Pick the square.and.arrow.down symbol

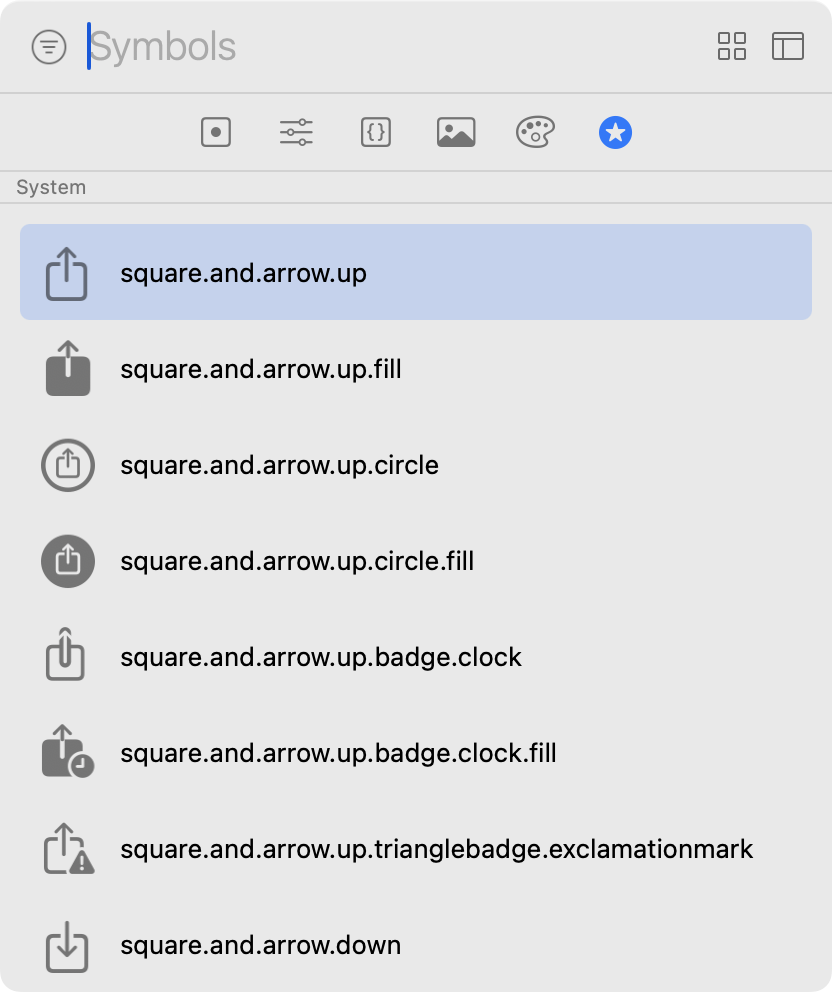pyautogui.click(x=416, y=945)
